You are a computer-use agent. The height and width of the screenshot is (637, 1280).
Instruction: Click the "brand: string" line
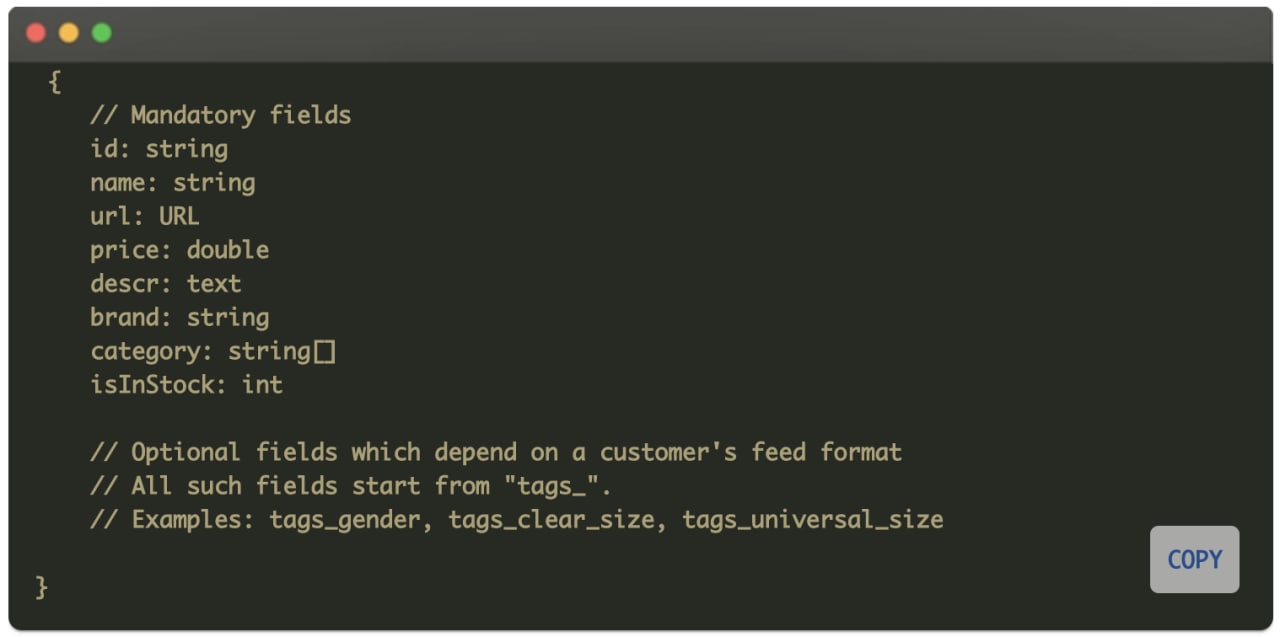click(x=180, y=318)
